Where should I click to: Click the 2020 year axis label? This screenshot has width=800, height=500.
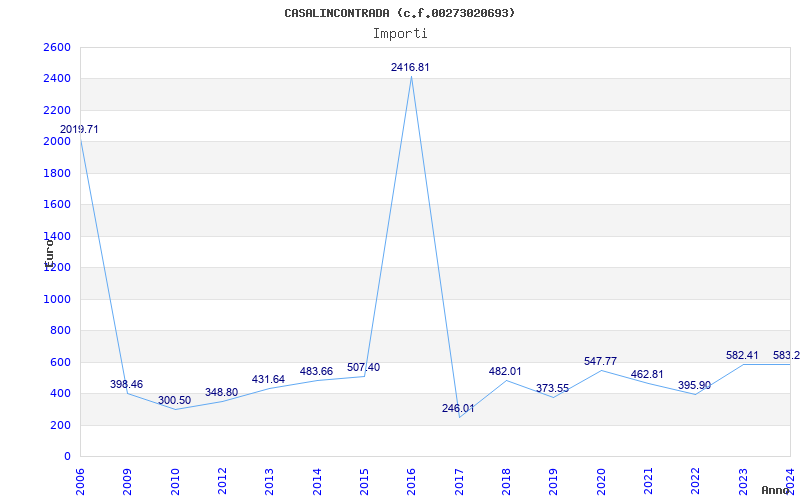coord(601,481)
